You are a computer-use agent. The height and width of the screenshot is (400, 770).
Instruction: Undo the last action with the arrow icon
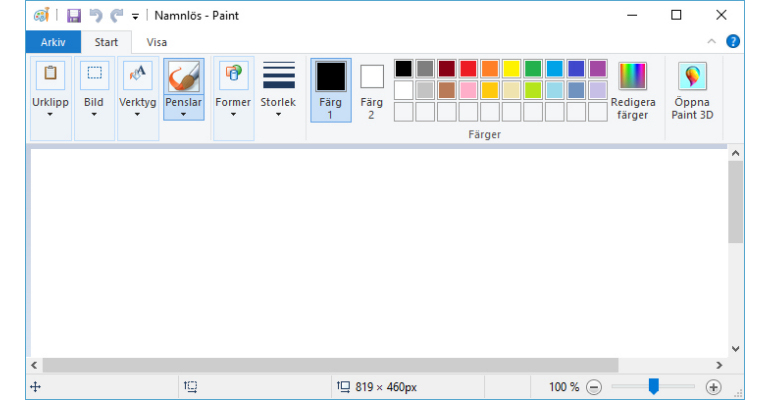(x=96, y=16)
